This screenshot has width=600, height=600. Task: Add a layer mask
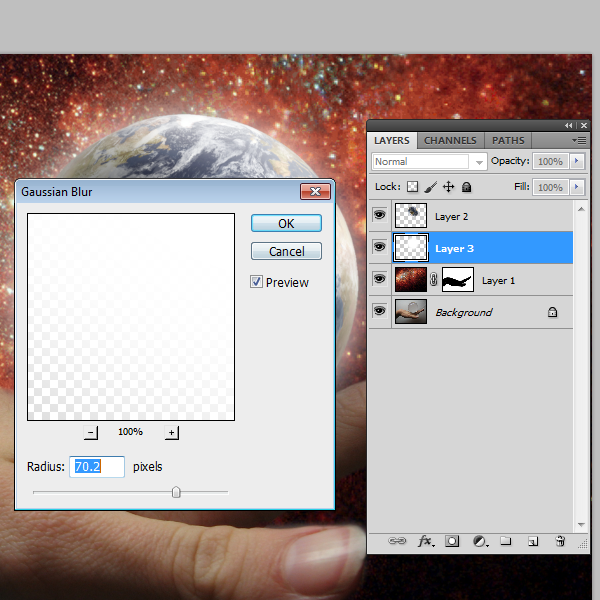coord(452,541)
